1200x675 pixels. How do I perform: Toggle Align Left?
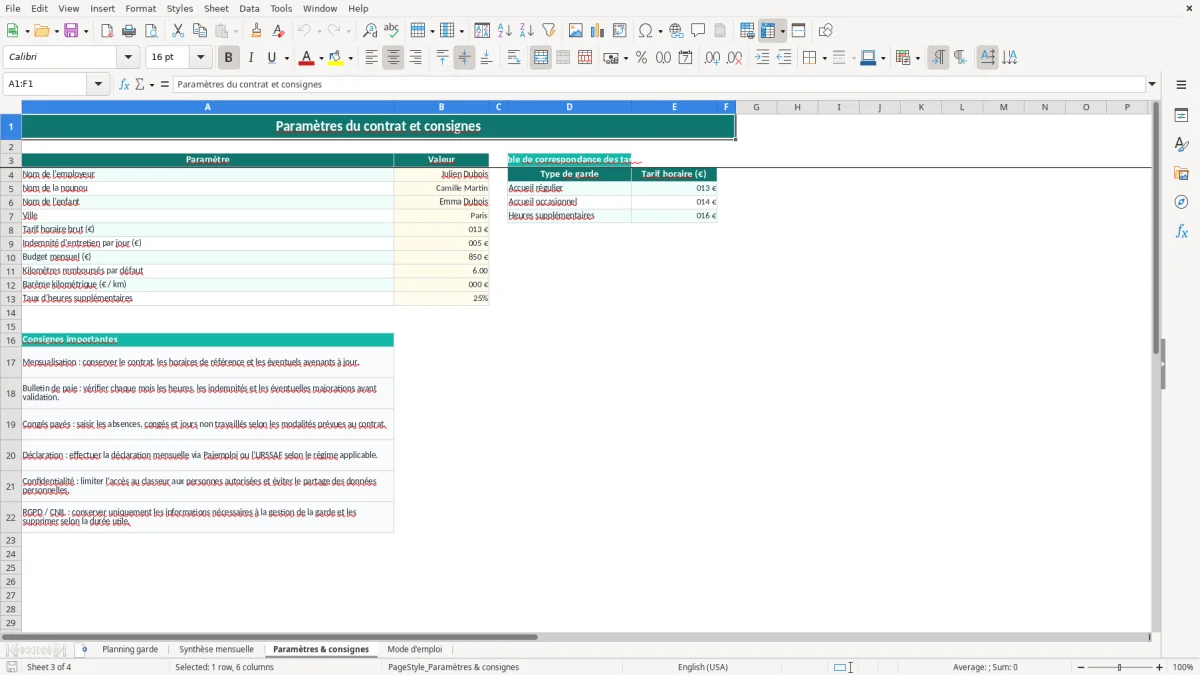(x=371, y=58)
